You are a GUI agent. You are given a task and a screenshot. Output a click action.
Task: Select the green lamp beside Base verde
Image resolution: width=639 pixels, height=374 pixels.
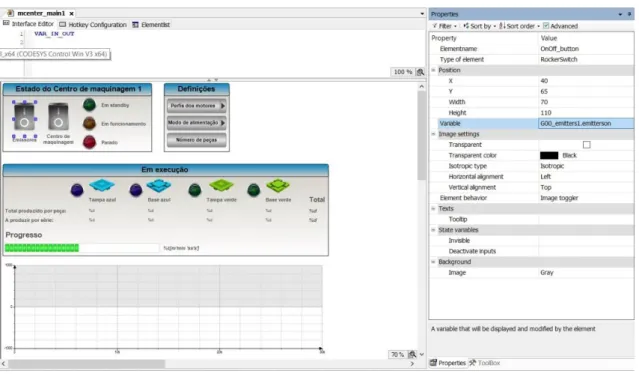click(x=253, y=190)
